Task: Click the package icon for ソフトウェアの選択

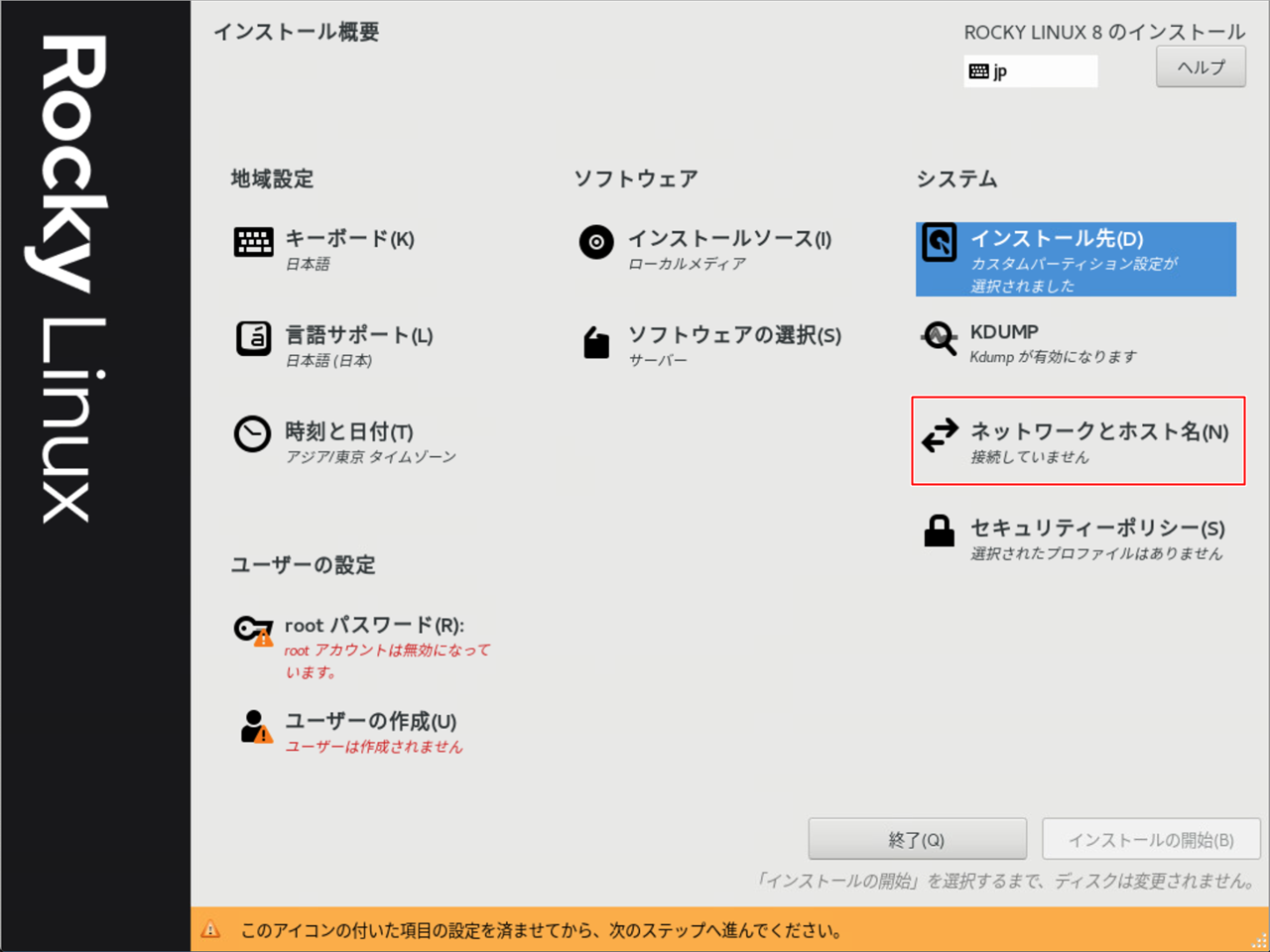Action: click(596, 342)
